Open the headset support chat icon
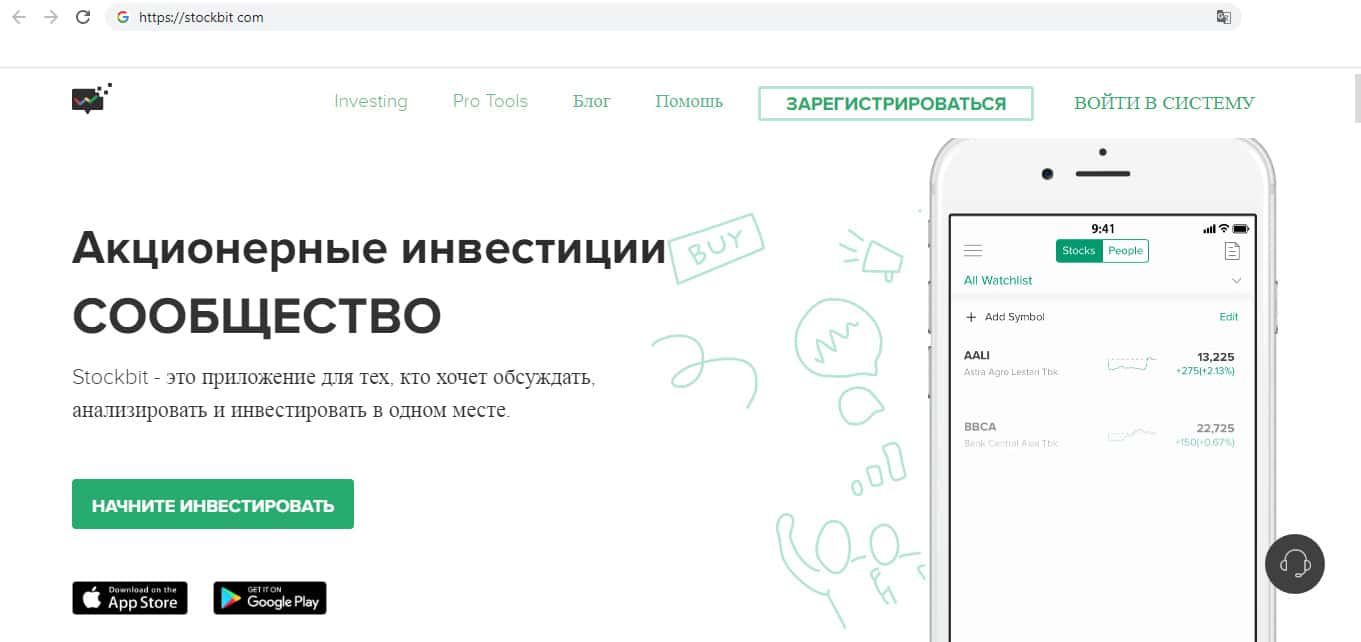Screen dimensions: 1361x642 [1295, 564]
